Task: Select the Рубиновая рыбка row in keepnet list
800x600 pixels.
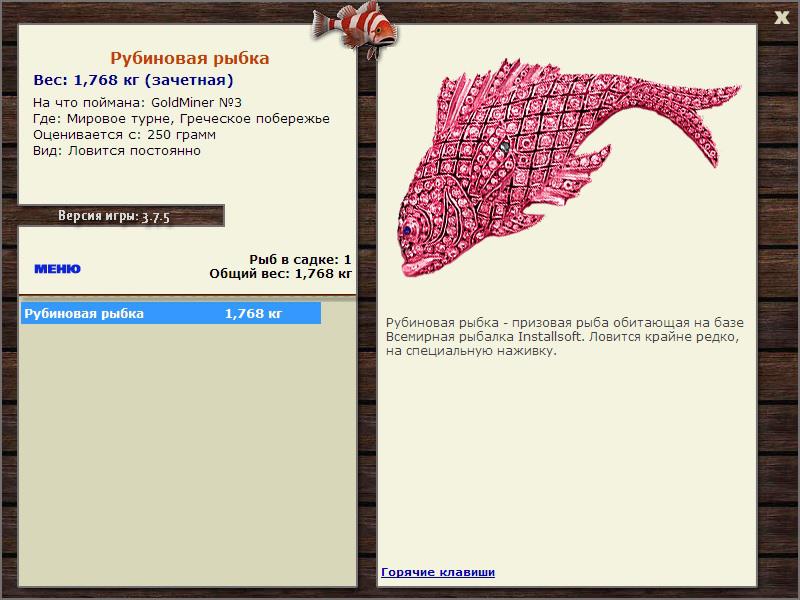Action: click(x=171, y=313)
